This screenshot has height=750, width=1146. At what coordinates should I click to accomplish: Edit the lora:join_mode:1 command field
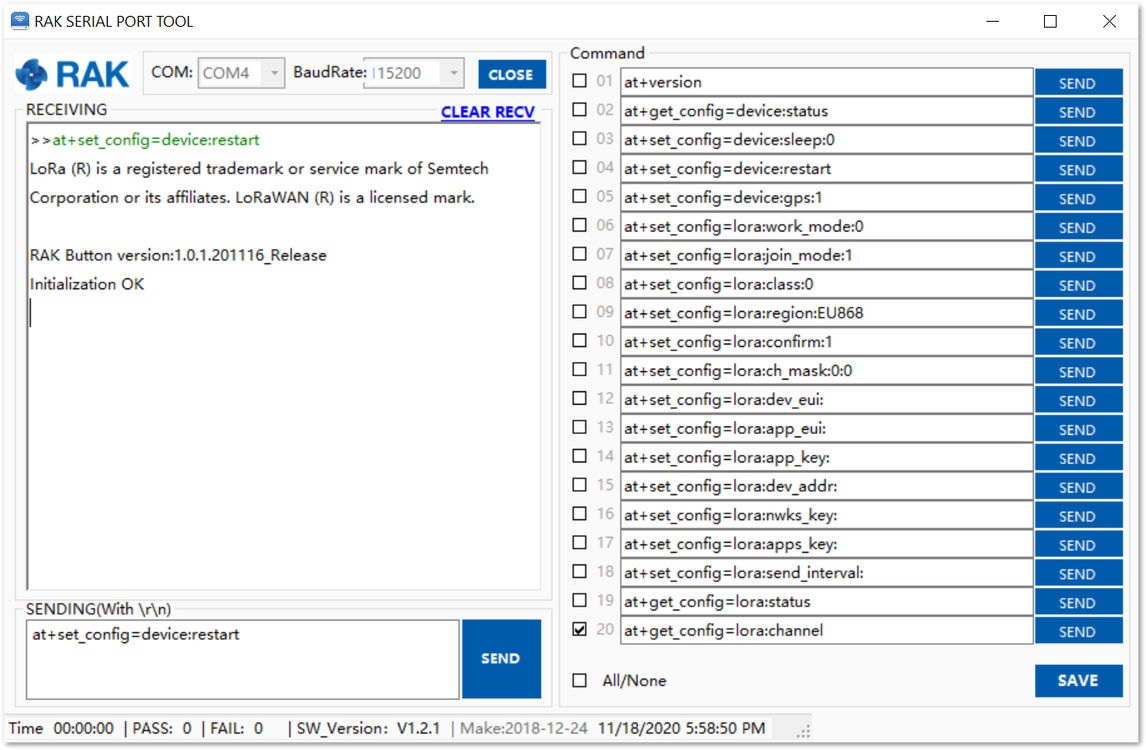827,255
